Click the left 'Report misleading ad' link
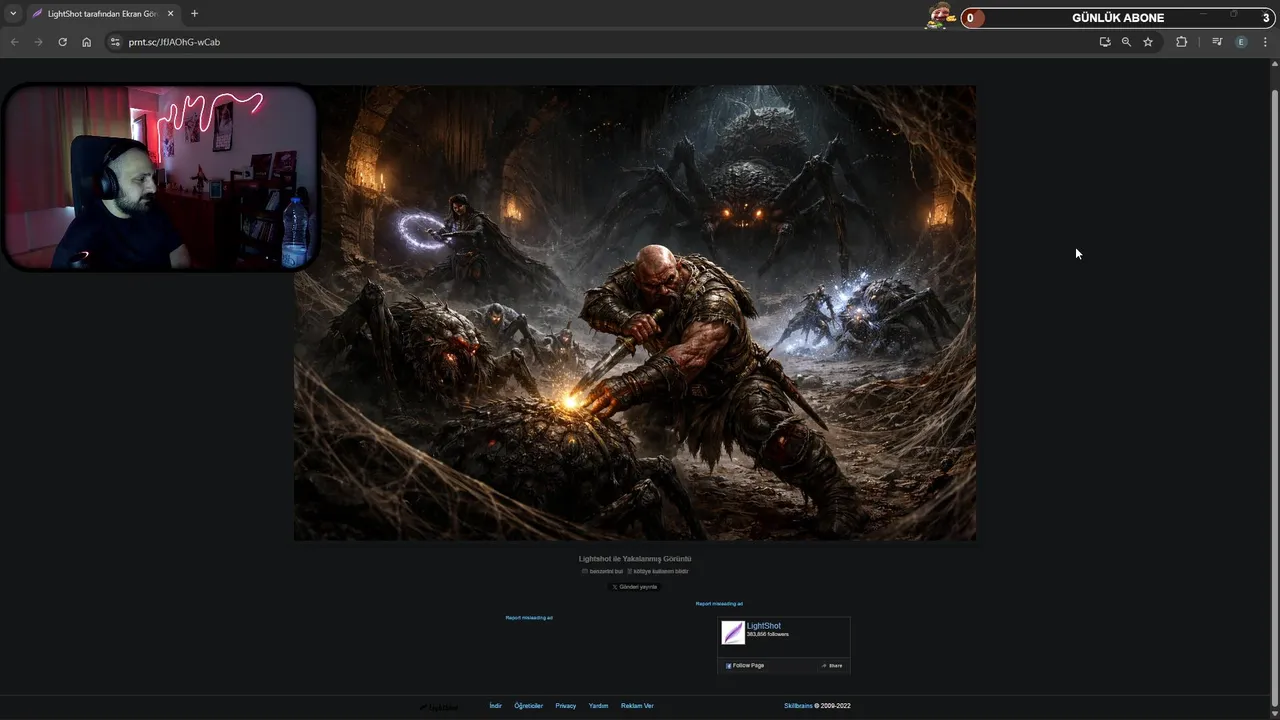 (x=529, y=618)
